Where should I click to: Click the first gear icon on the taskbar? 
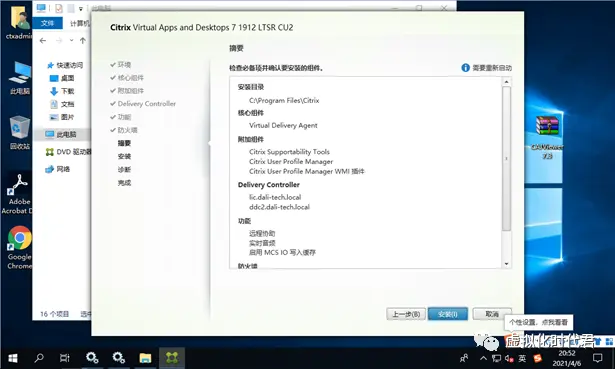pyautogui.click(x=92, y=358)
